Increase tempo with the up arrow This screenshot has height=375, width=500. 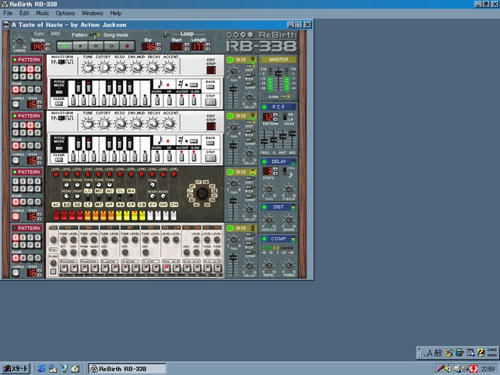(48, 44)
